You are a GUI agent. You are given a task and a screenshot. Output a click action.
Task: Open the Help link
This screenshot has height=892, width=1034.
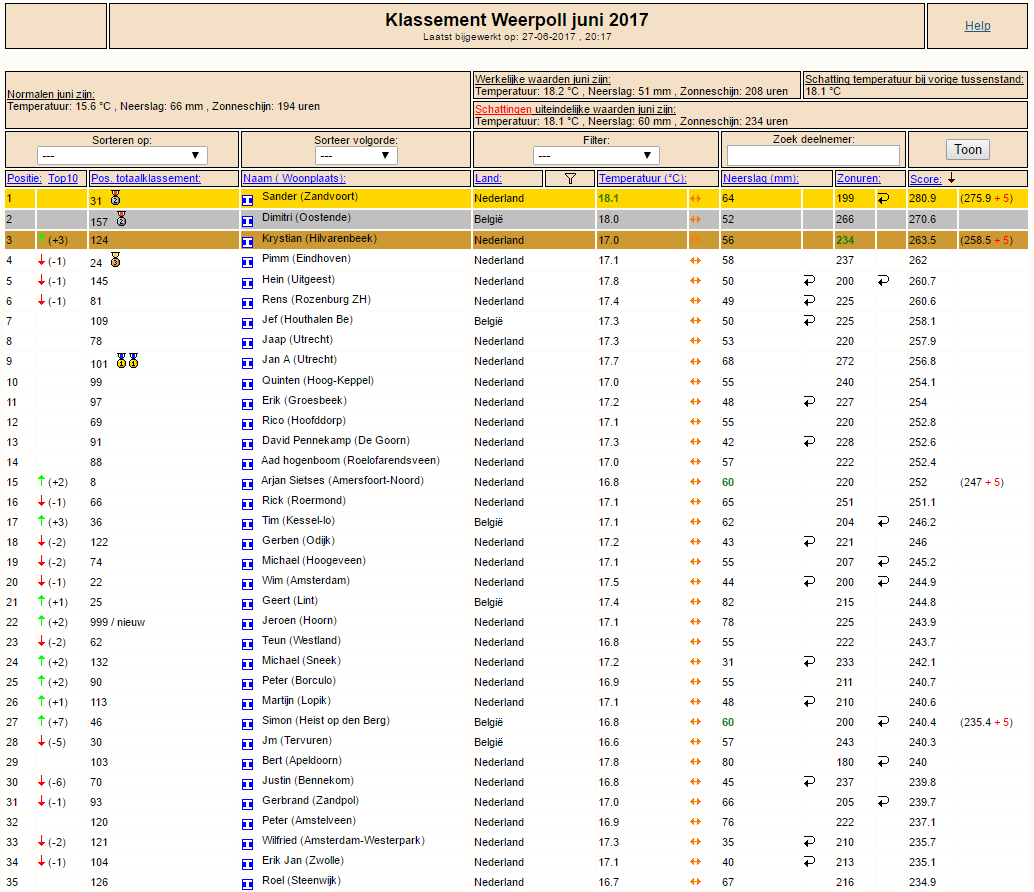977,26
